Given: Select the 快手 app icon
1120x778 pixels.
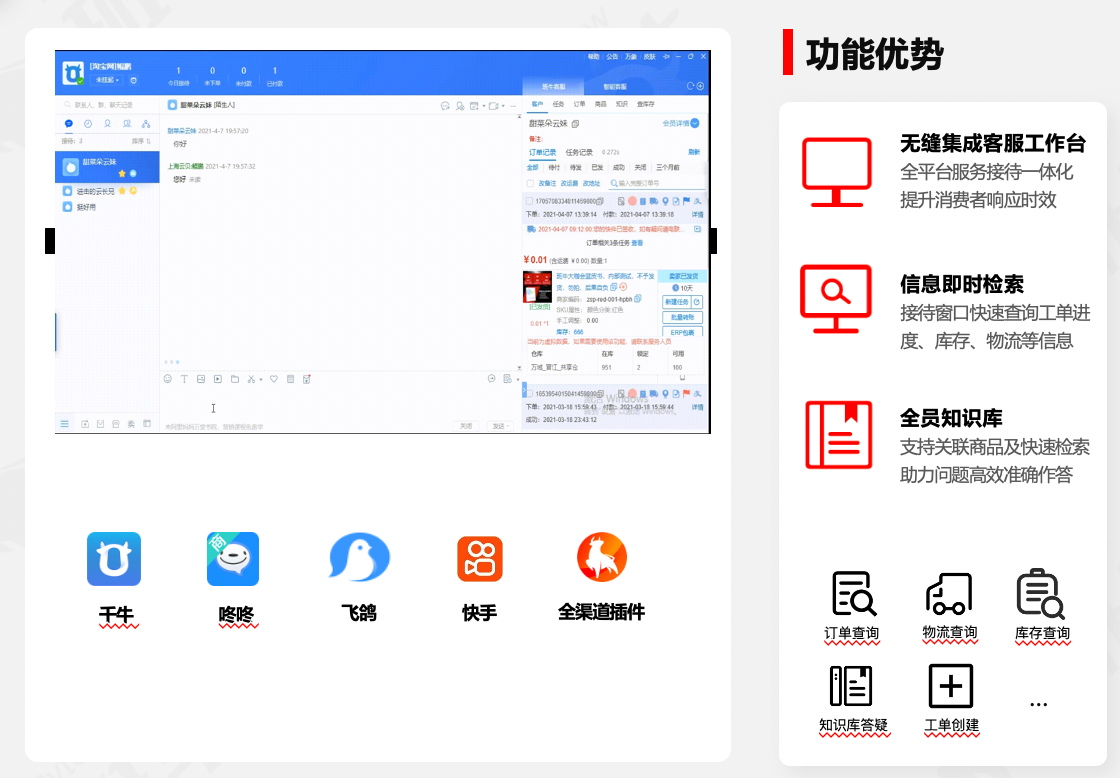Looking at the screenshot, I should click(479, 559).
